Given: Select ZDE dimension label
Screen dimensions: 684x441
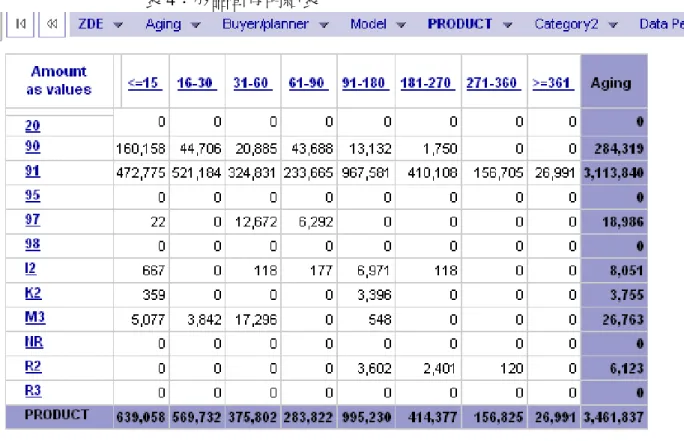Looking at the screenshot, I should (91, 24).
